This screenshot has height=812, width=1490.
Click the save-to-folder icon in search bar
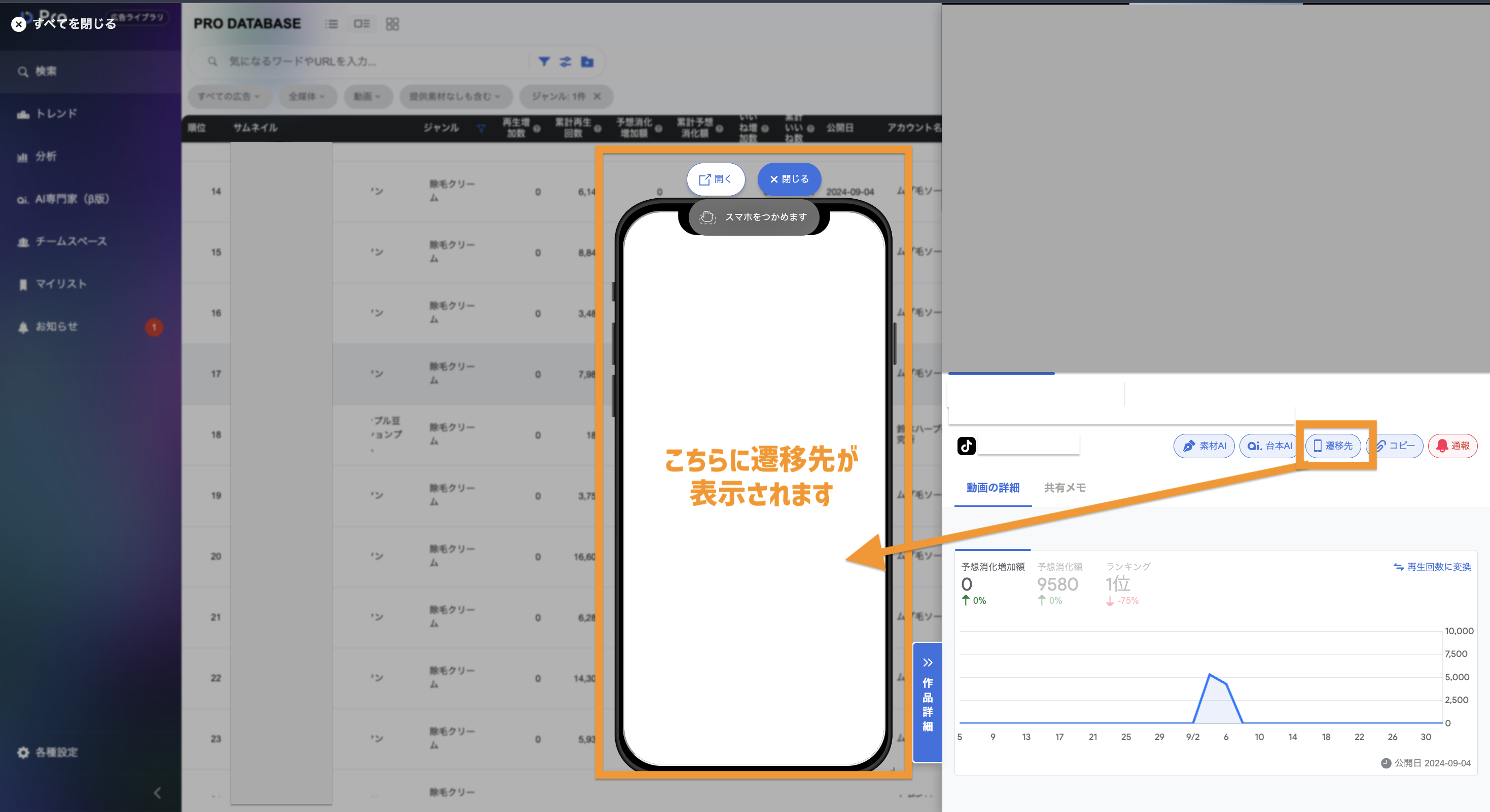tap(587, 61)
